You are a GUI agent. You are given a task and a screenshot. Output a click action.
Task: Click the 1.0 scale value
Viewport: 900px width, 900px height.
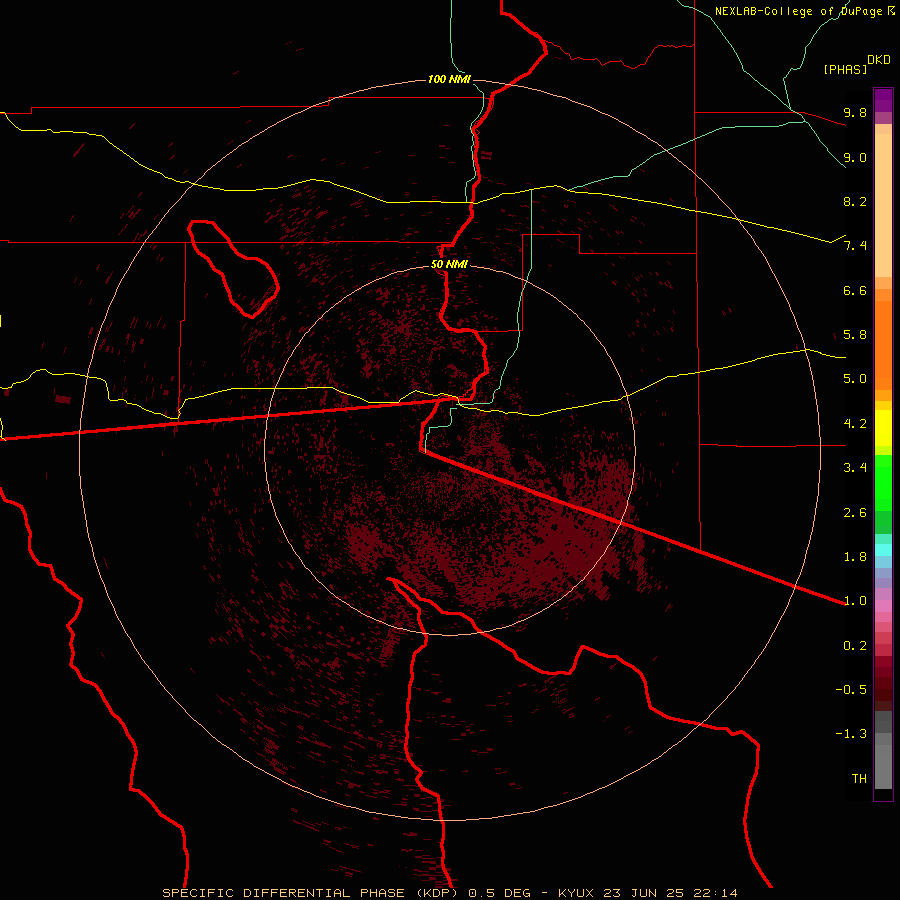(x=855, y=601)
